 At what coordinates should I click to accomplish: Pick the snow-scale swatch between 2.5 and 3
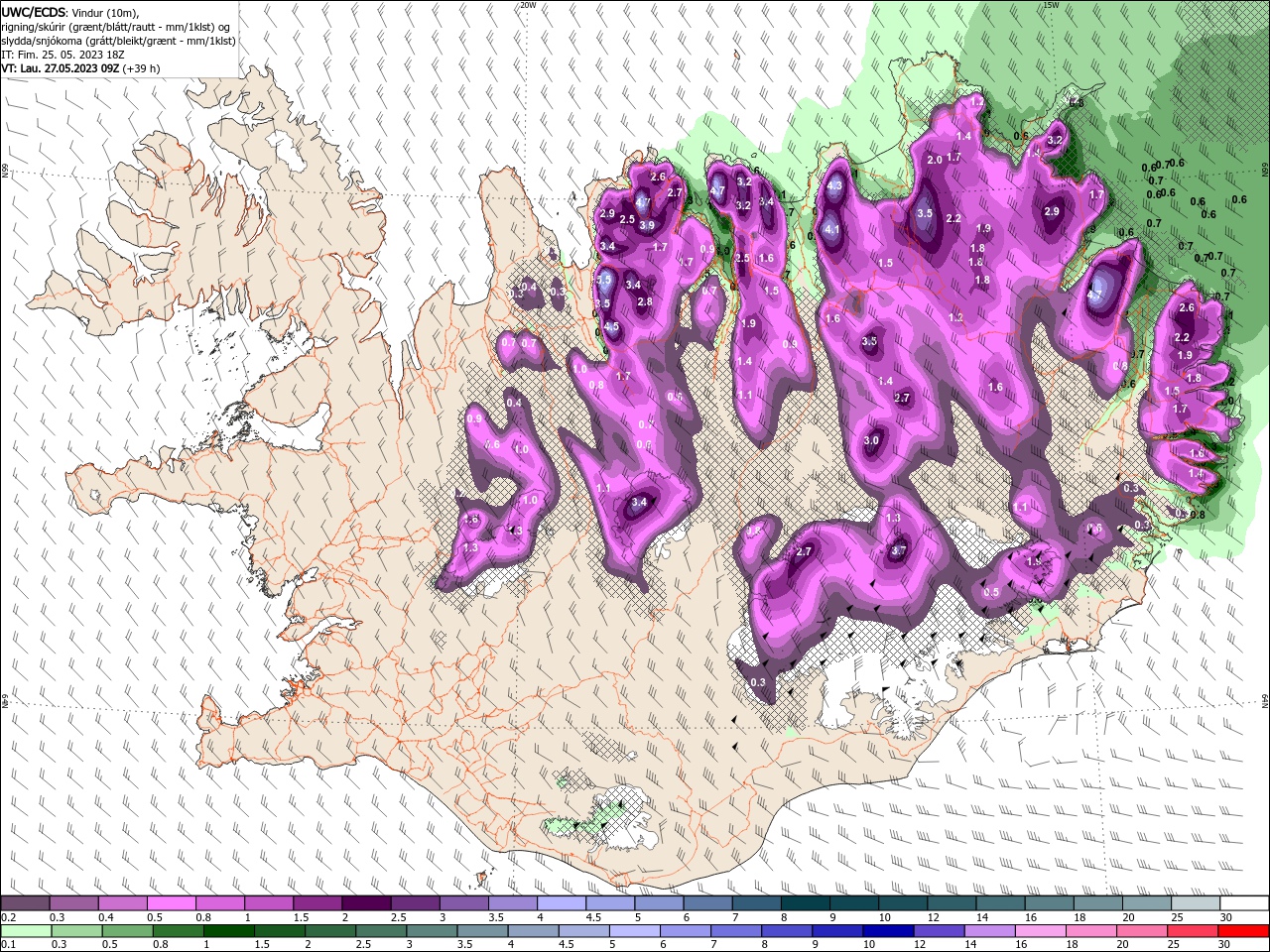pyautogui.click(x=414, y=903)
